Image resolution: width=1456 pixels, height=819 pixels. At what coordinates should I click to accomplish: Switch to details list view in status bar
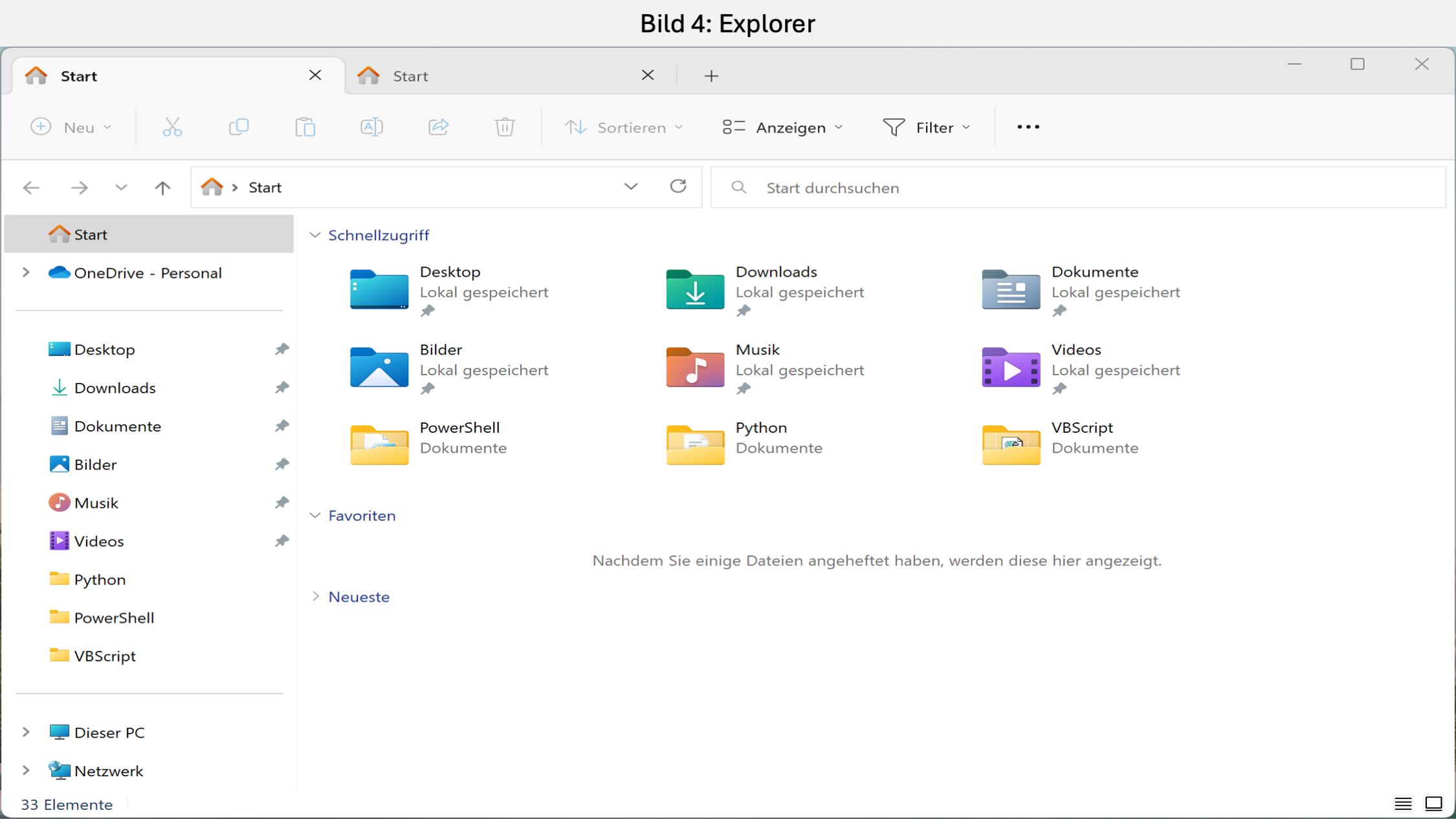point(1402,803)
